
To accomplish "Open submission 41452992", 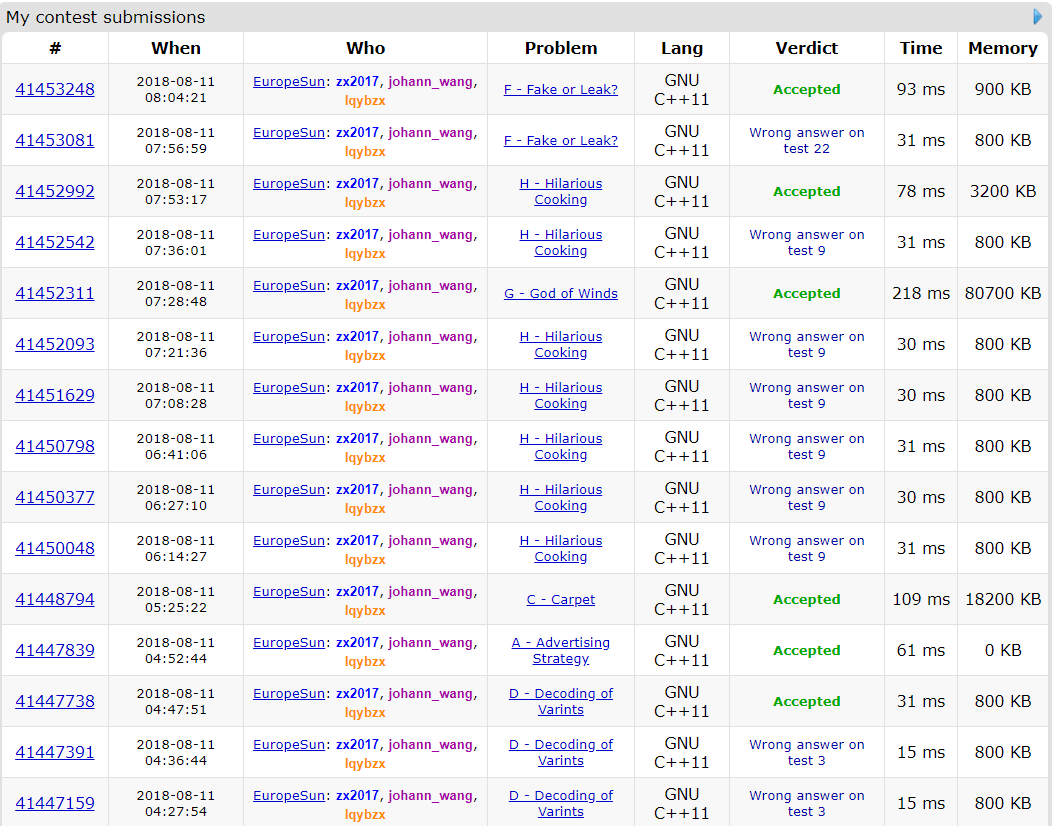I will (x=55, y=191).
